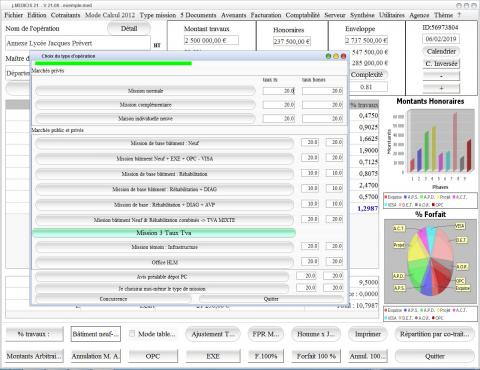480x370 pixels.
Task: Click the Forfait 100 % button
Action: pyautogui.click(x=316, y=356)
